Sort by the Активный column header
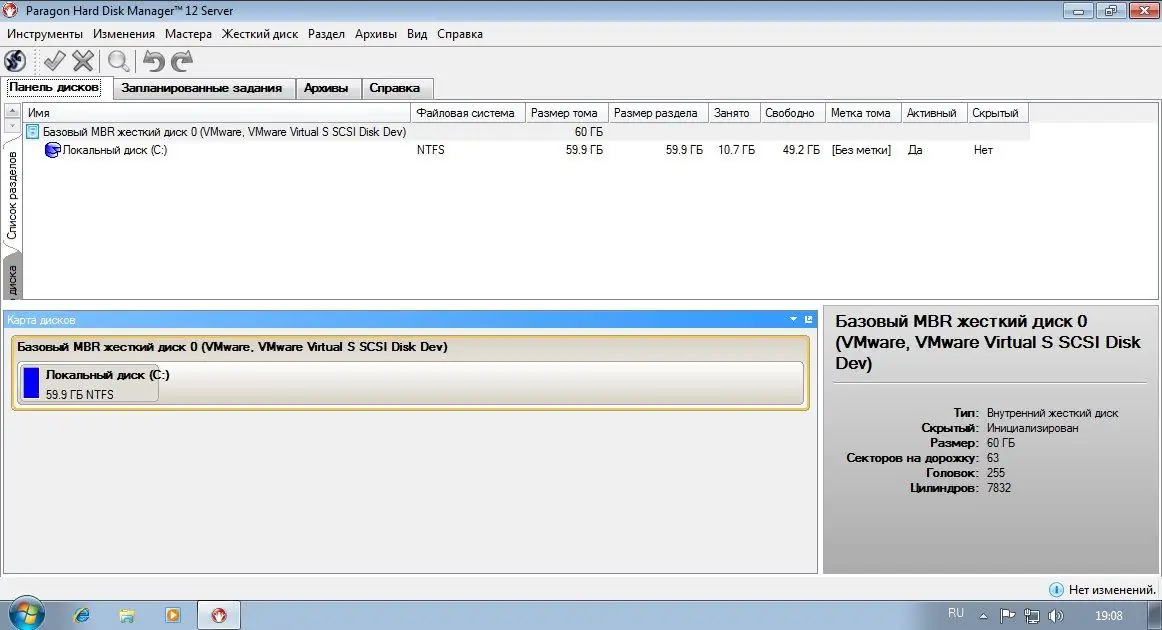This screenshot has width=1162, height=630. (934, 113)
